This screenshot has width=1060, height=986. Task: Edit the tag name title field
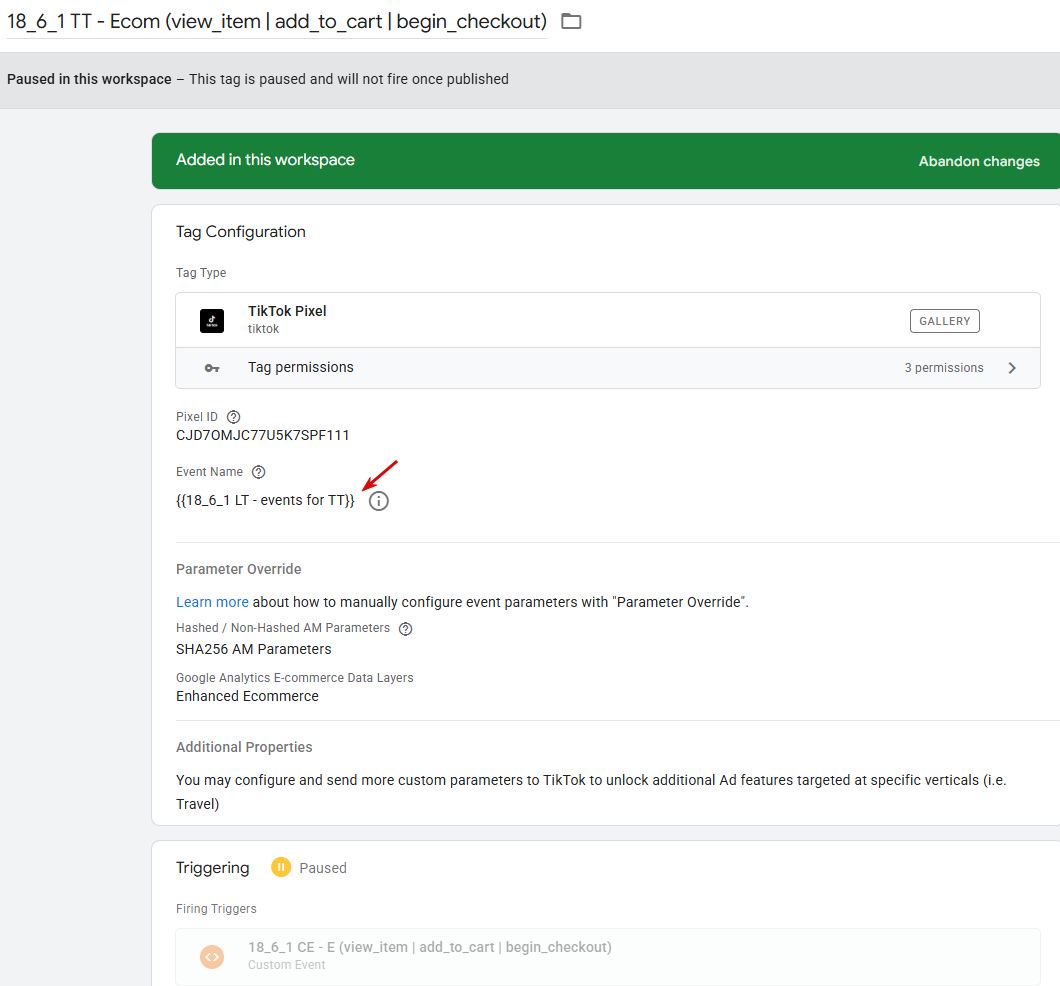point(277,21)
